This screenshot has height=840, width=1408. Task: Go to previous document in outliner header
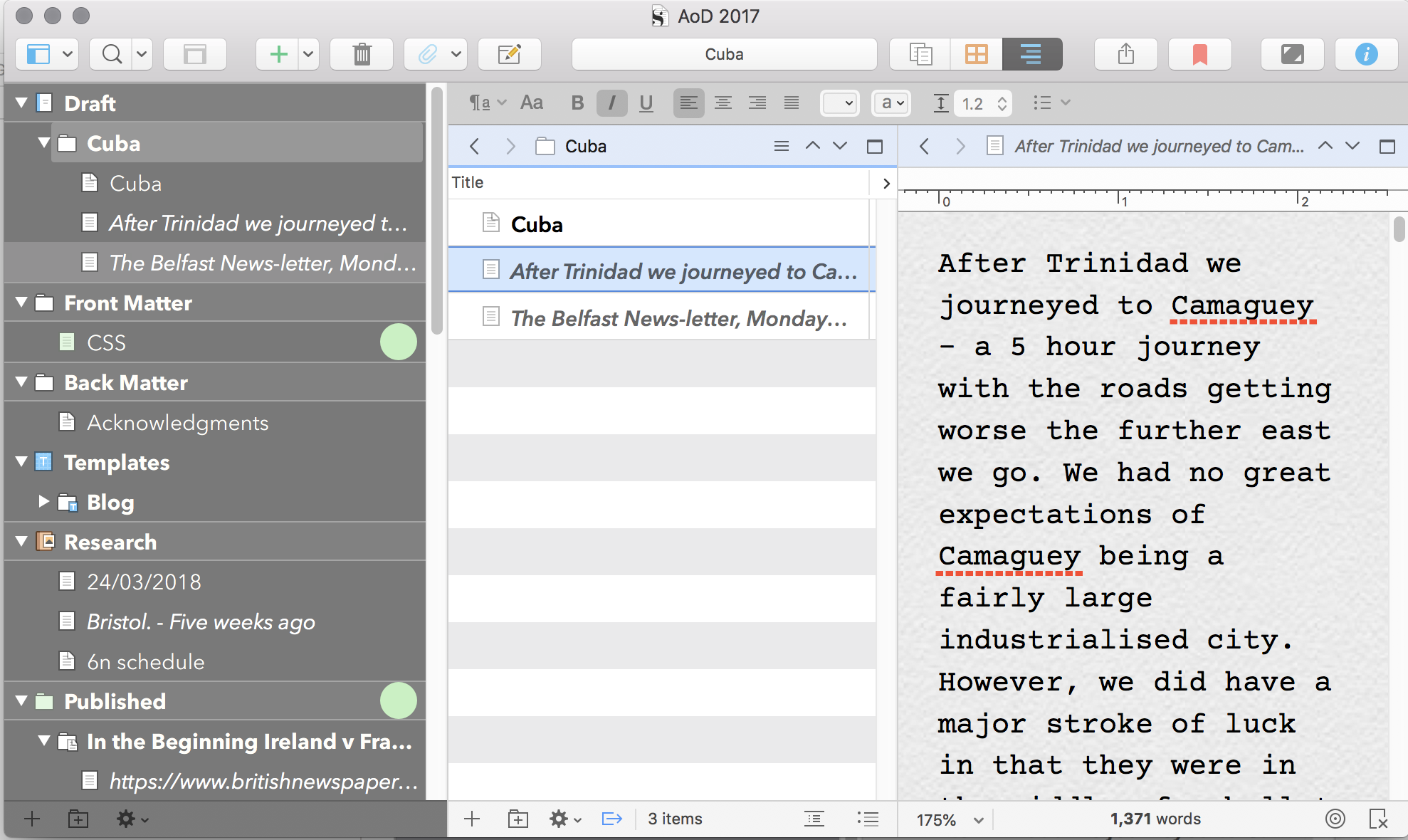812,146
